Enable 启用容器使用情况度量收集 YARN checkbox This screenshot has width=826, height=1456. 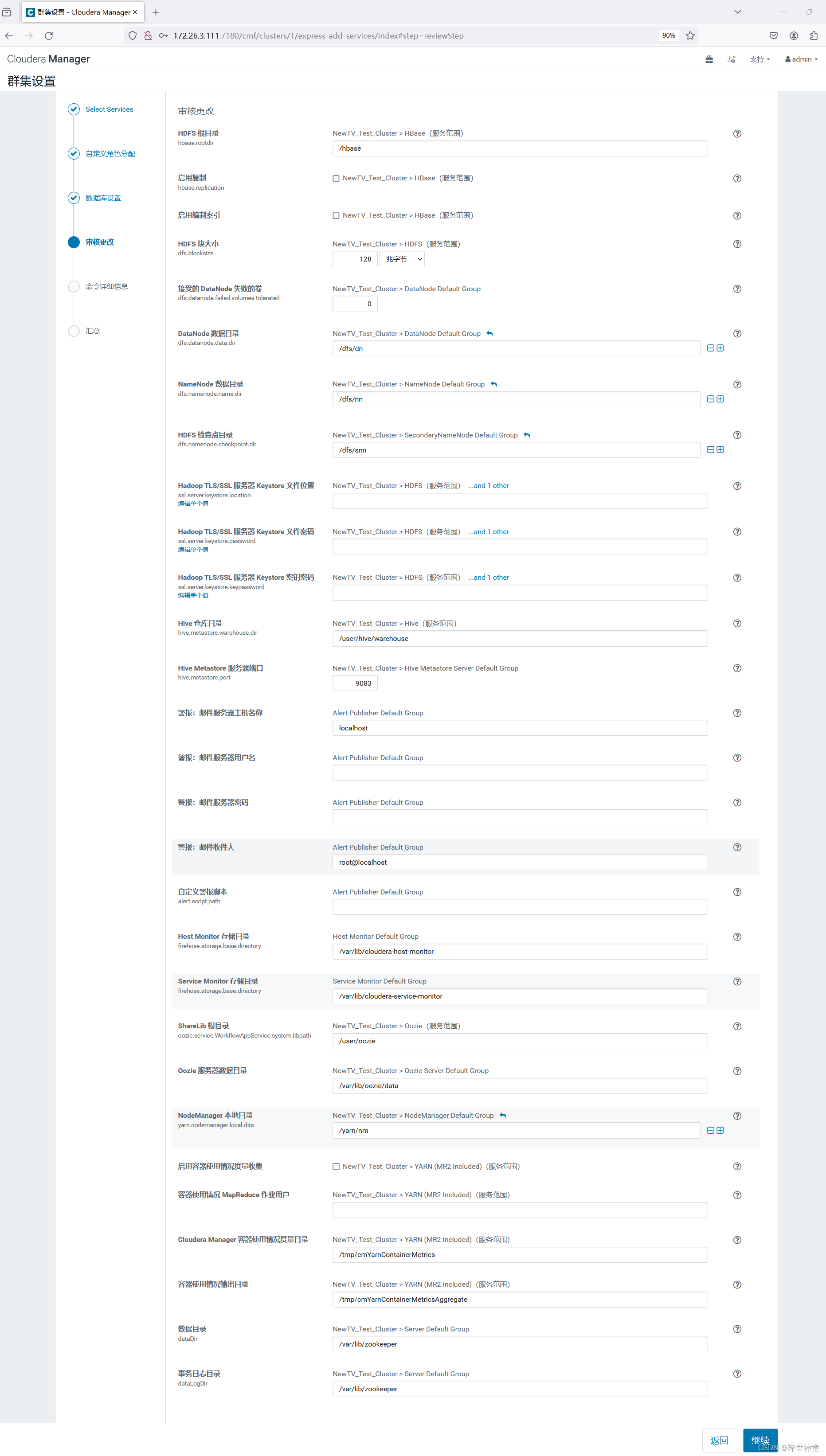[336, 1167]
